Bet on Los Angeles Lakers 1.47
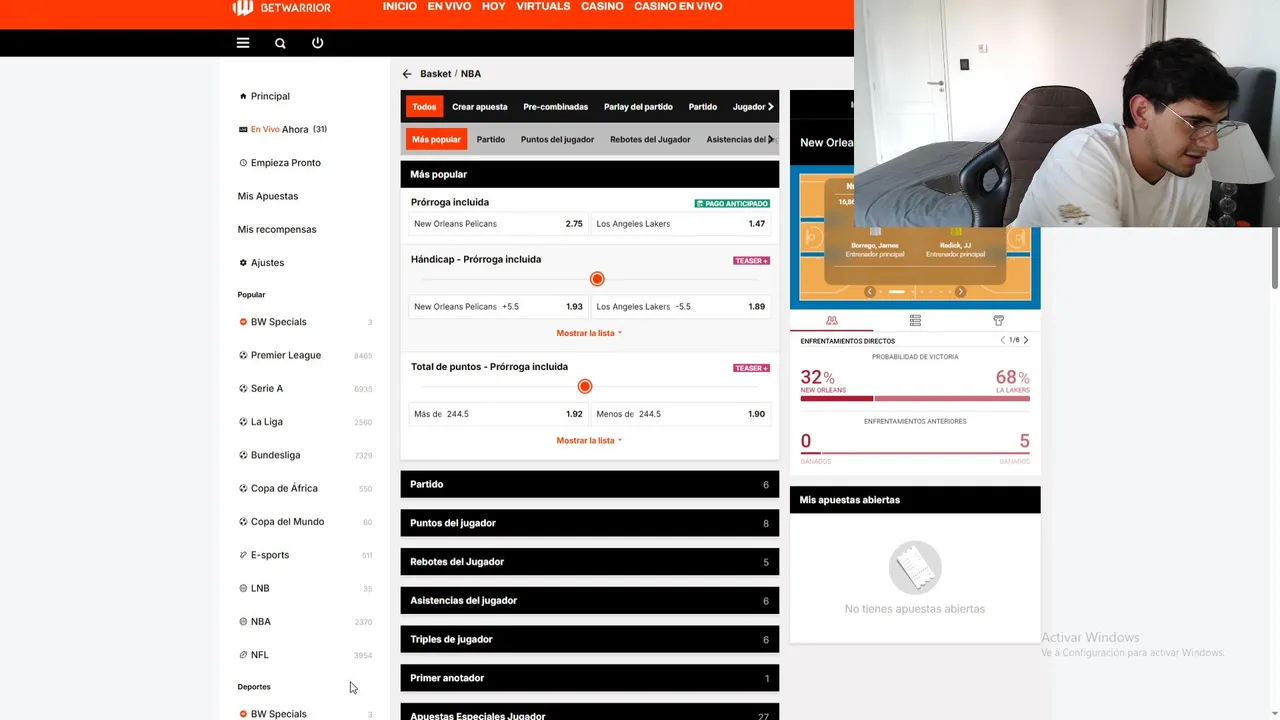 point(681,224)
